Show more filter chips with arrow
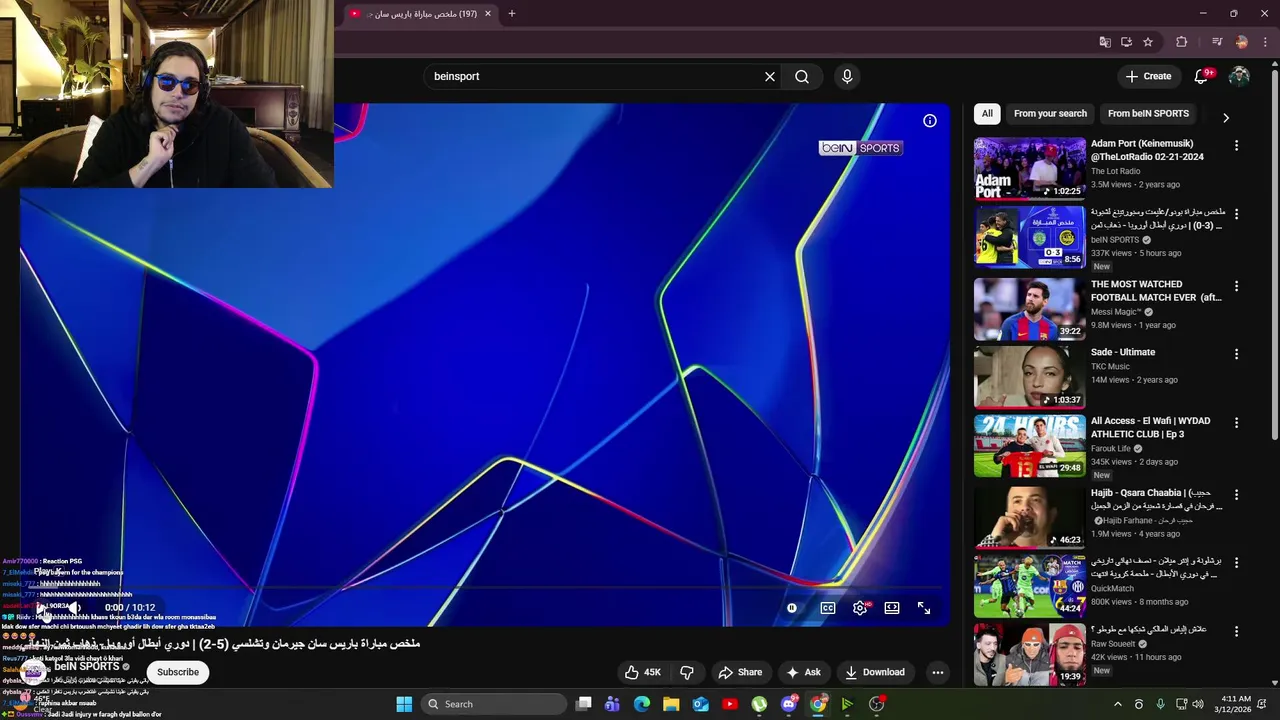The height and width of the screenshot is (720, 1280). point(1226,118)
